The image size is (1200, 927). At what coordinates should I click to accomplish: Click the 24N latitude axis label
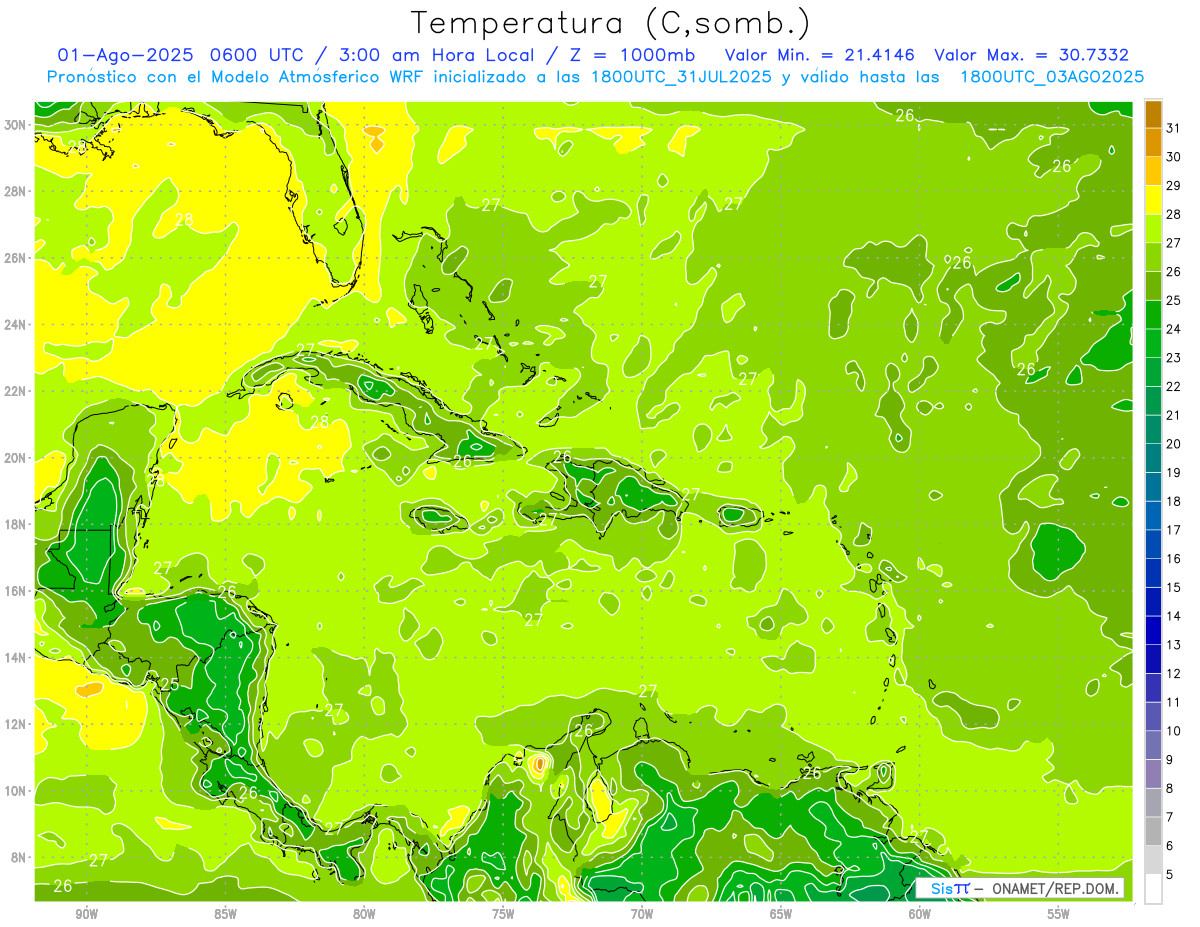16,324
